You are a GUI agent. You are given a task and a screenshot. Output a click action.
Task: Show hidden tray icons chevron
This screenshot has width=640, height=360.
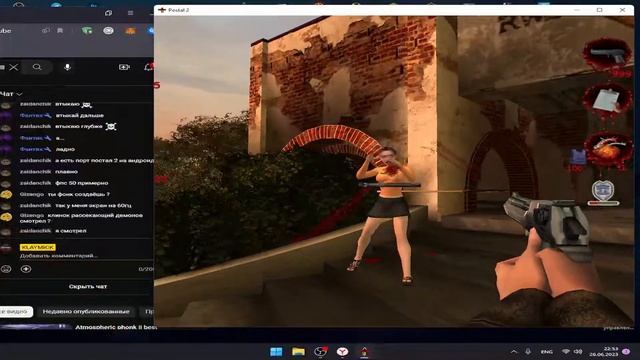514,351
